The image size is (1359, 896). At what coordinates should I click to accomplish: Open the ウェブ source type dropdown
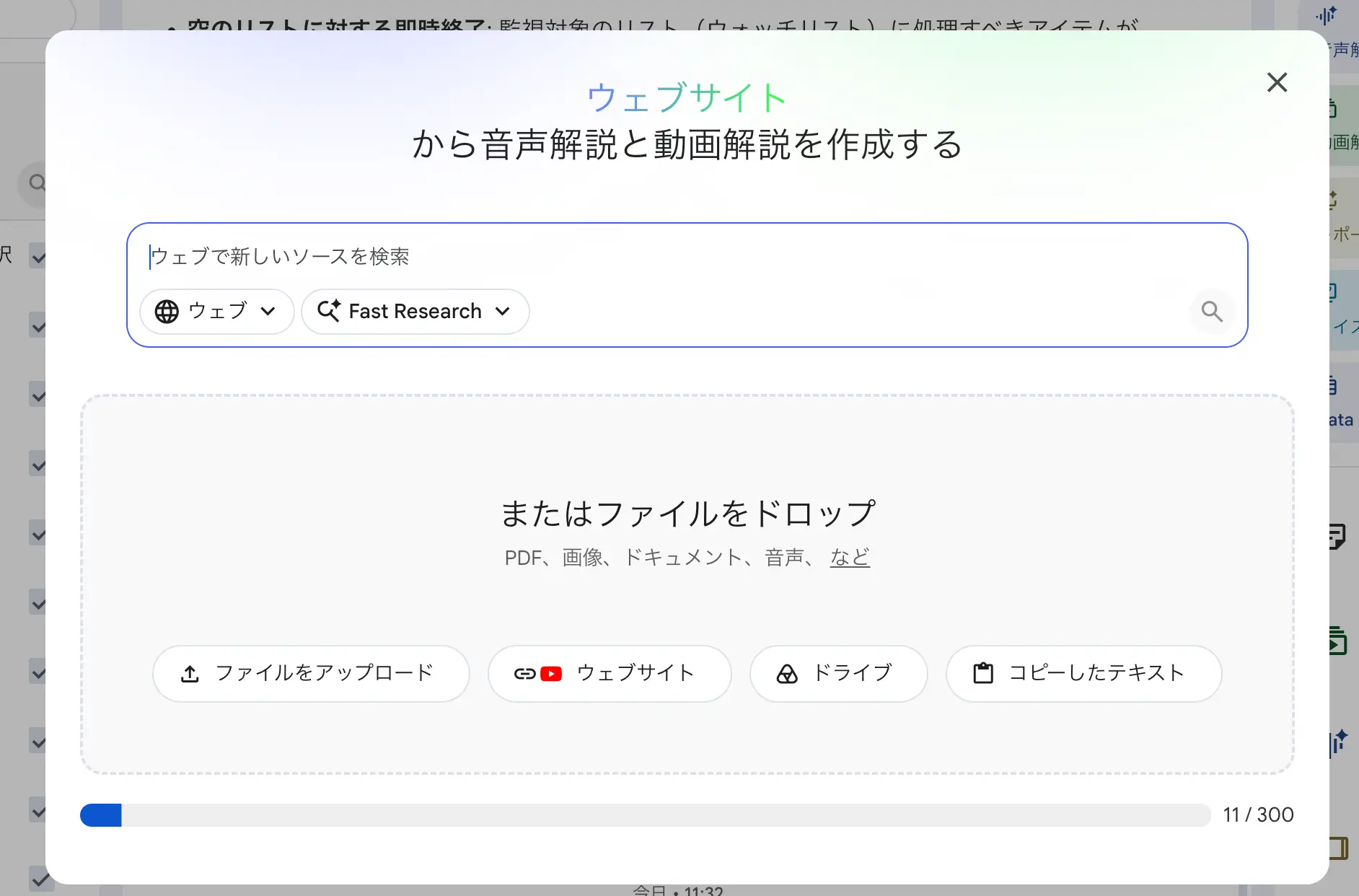pyautogui.click(x=216, y=311)
